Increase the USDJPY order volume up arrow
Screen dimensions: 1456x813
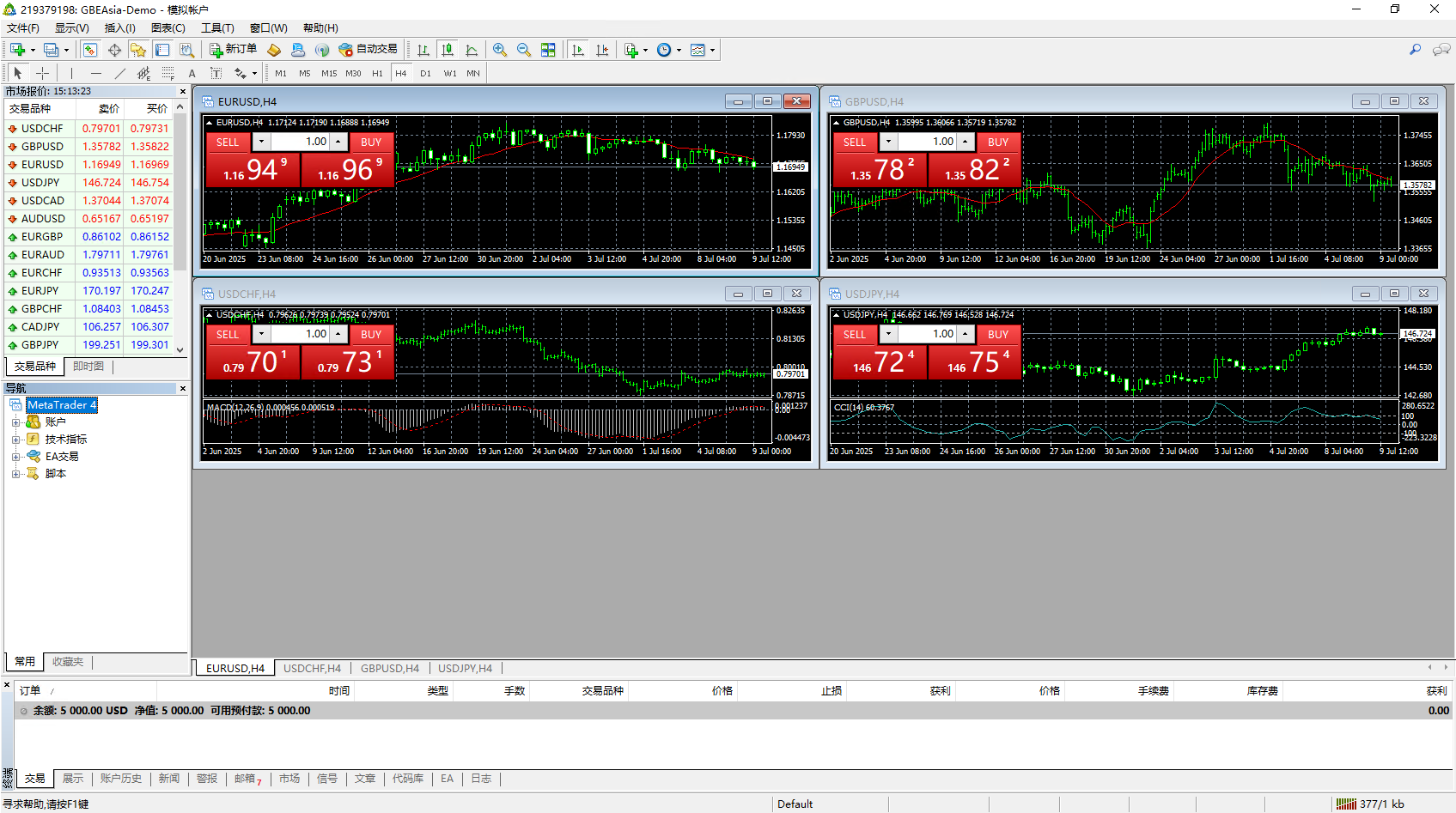pos(966,334)
